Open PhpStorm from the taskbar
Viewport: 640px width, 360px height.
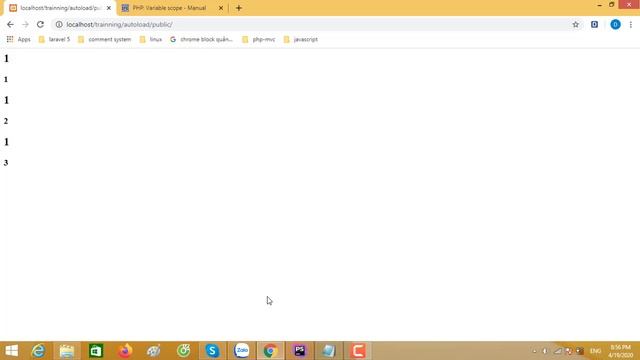tap(300, 351)
